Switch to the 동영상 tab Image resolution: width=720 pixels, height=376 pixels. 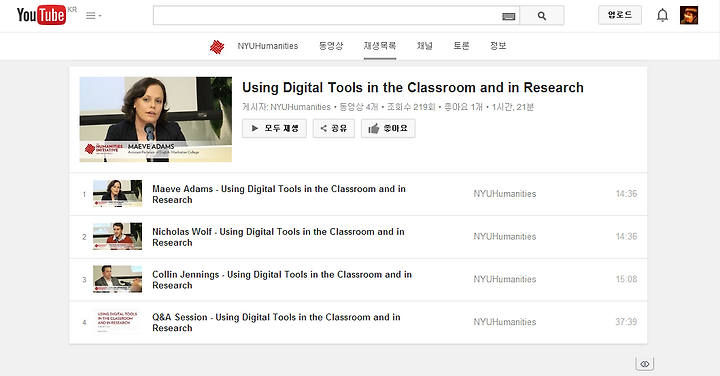pos(331,46)
